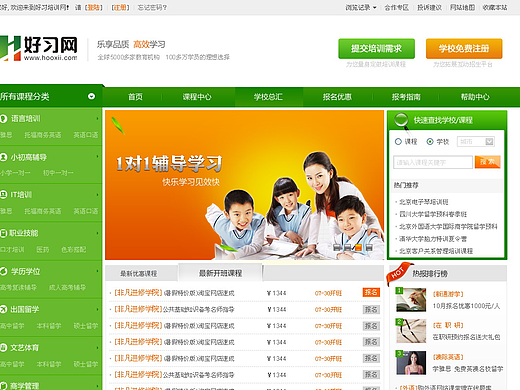Open the 清华大学脑力特训夏令营 recommendation
520x390 pixels.
433,239
